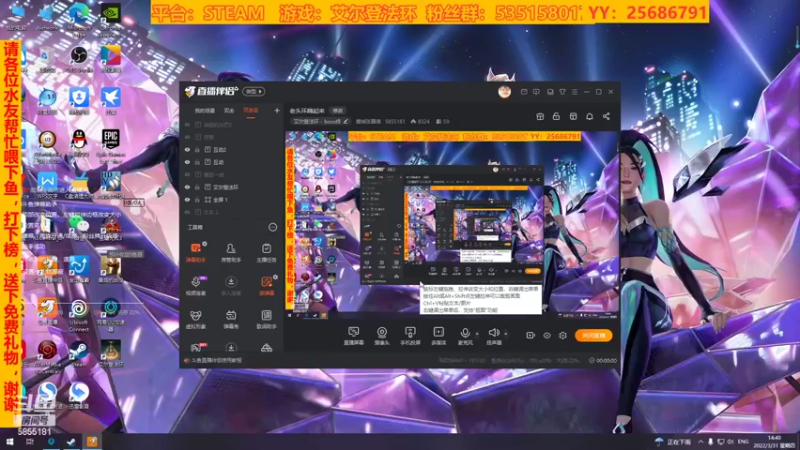This screenshot has width=800, height=450.
Task: Switch to the middle scene tab
Action: (229, 111)
